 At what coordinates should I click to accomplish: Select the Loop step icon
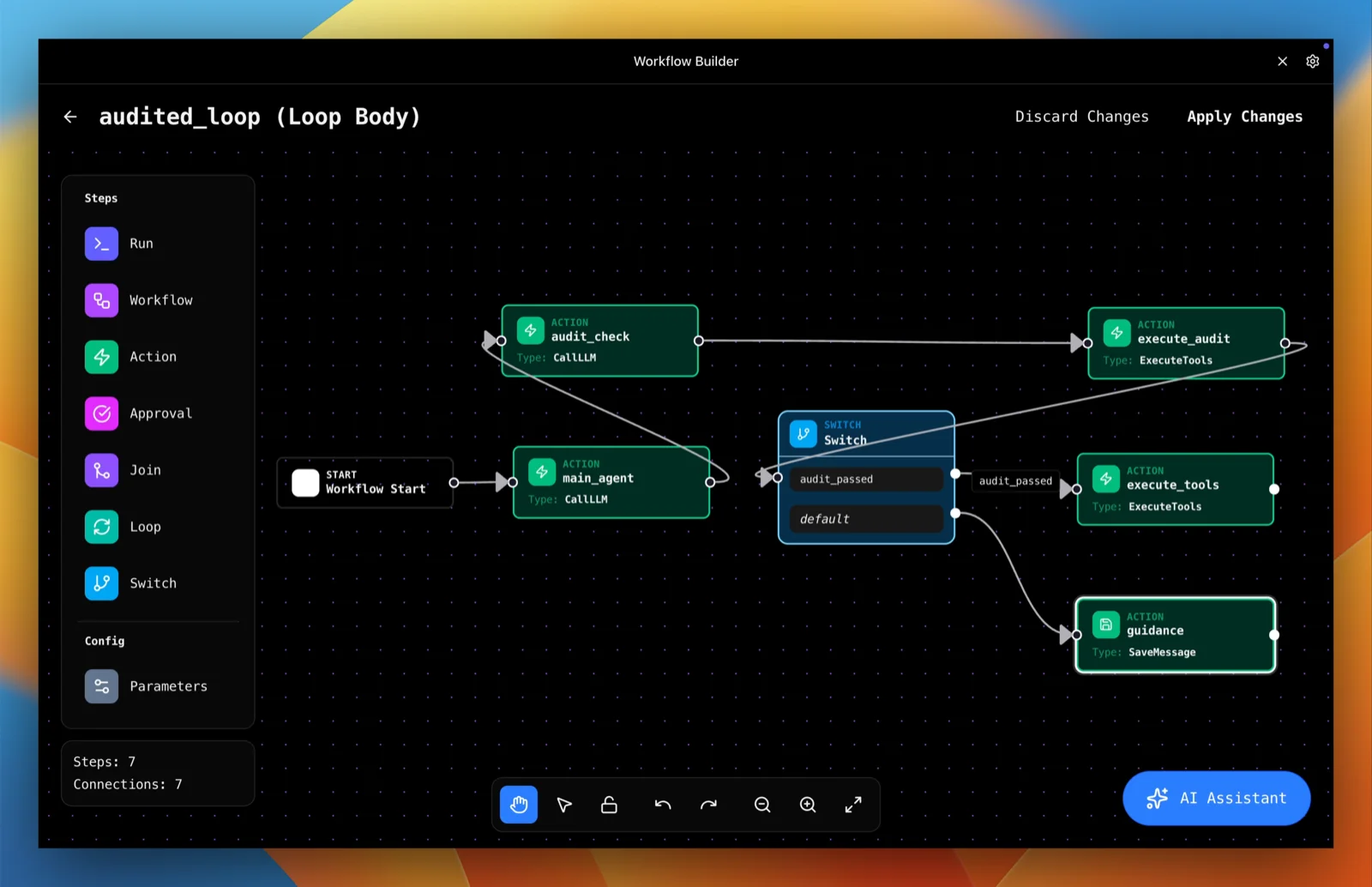pyautogui.click(x=101, y=527)
